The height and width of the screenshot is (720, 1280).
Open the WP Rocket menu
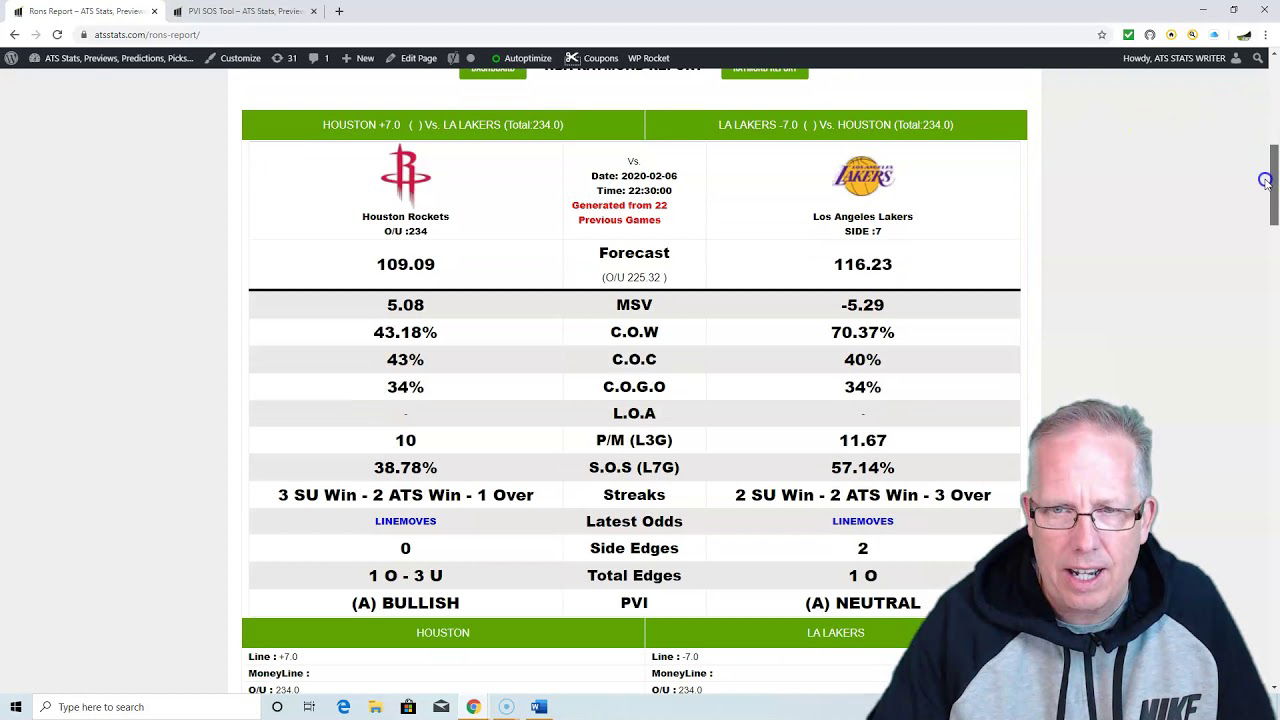point(648,58)
